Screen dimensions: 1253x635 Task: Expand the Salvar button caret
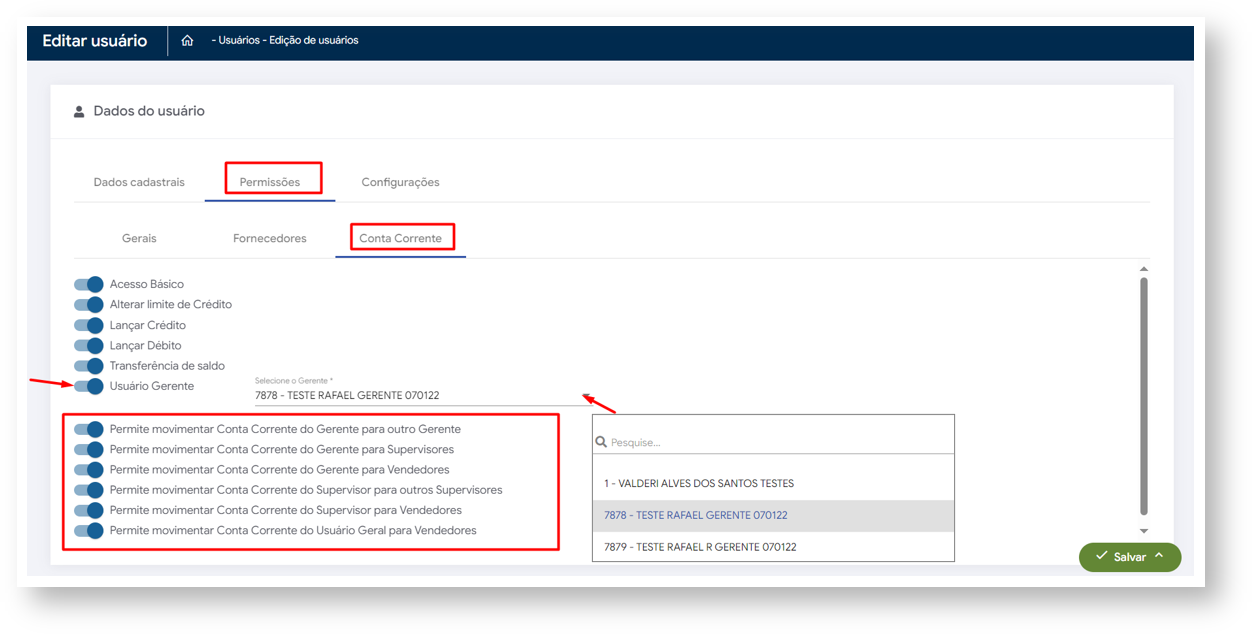[x=1159, y=556]
